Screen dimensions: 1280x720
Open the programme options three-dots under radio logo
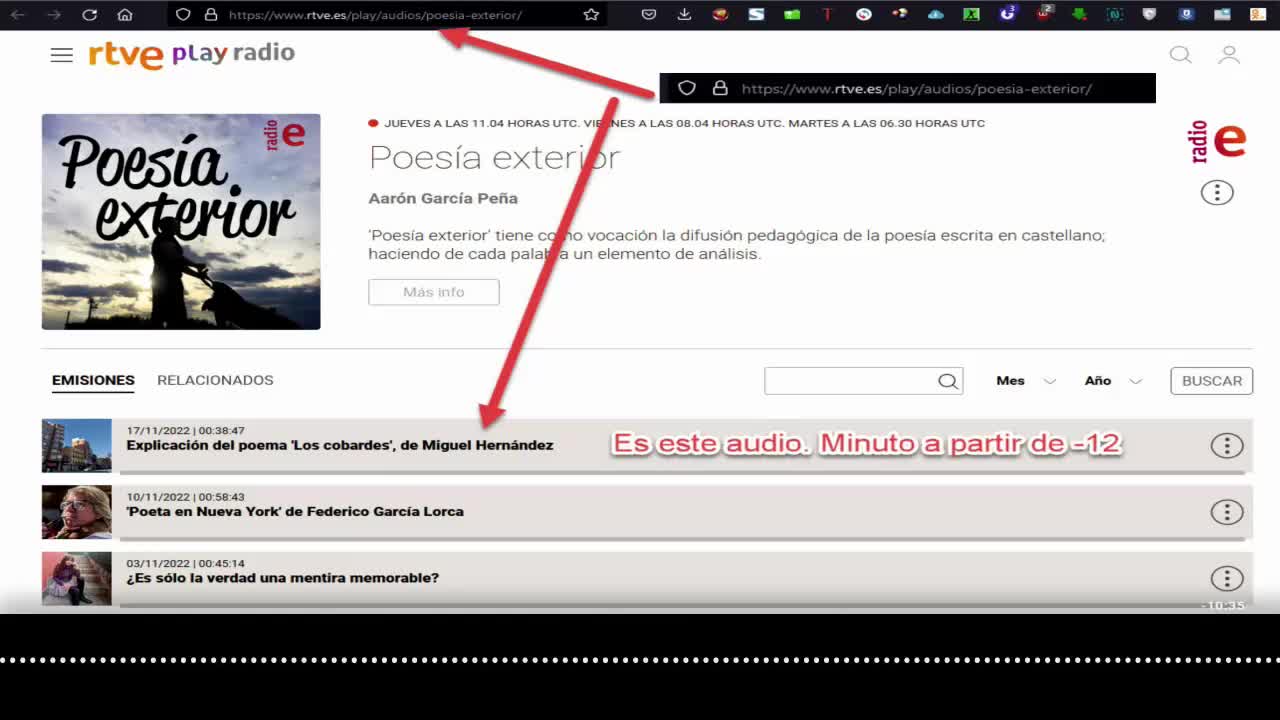[x=1217, y=193]
